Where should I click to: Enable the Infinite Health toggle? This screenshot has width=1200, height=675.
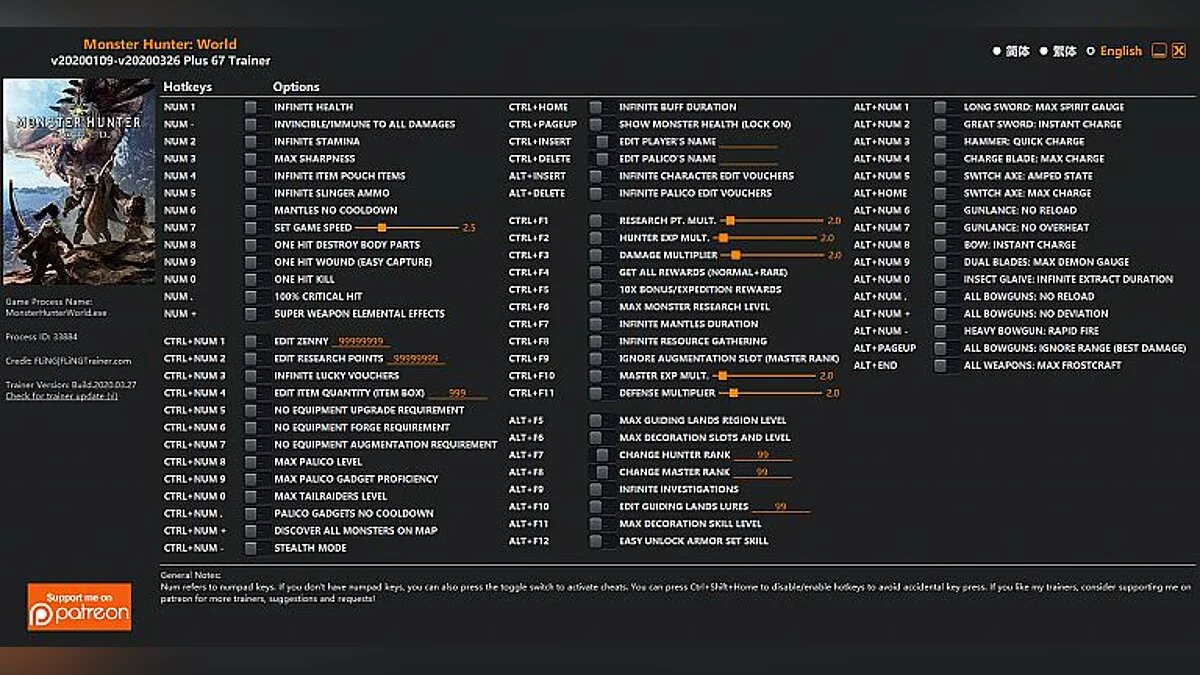[x=251, y=107]
